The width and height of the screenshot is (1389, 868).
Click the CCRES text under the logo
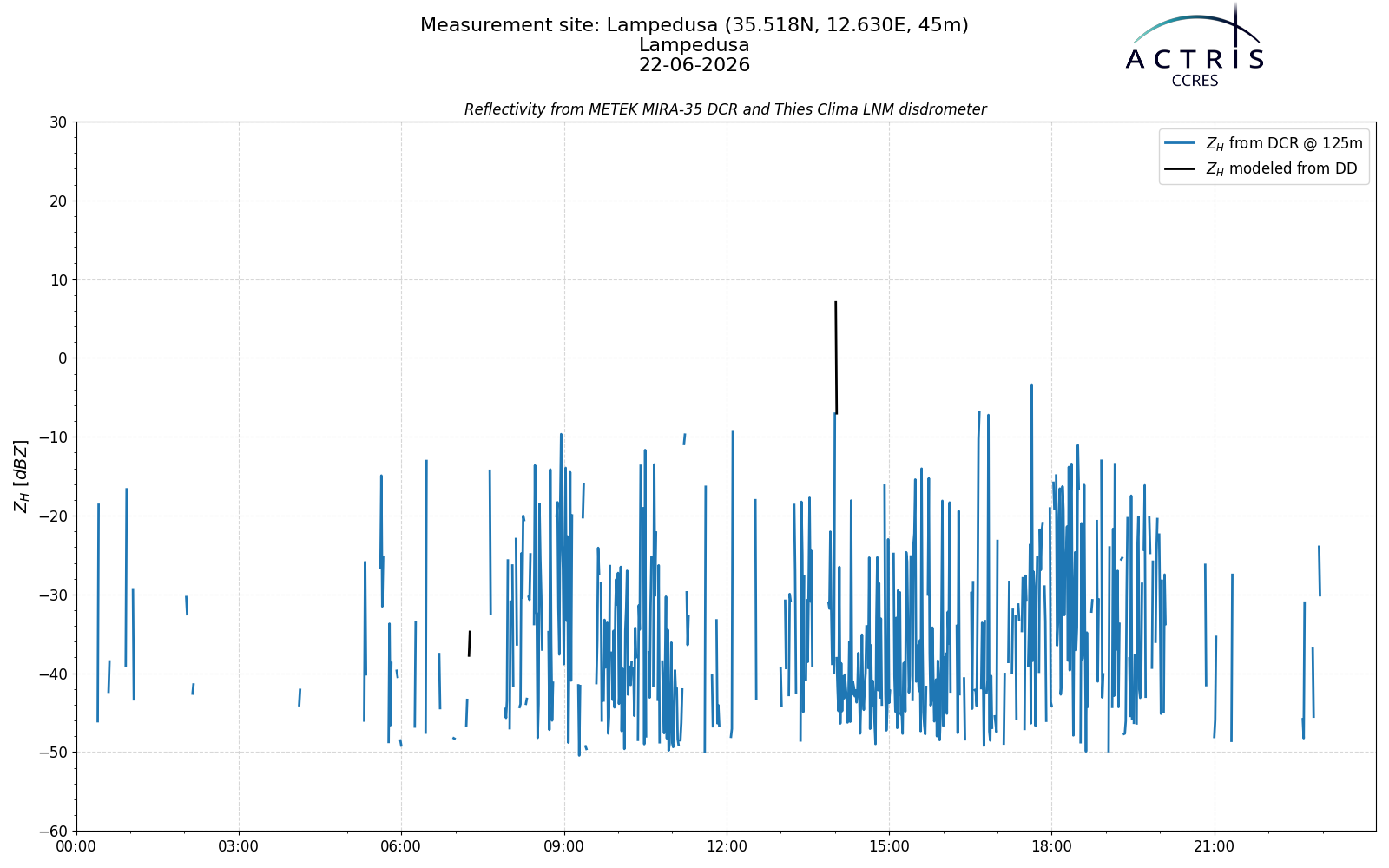coord(1195,81)
